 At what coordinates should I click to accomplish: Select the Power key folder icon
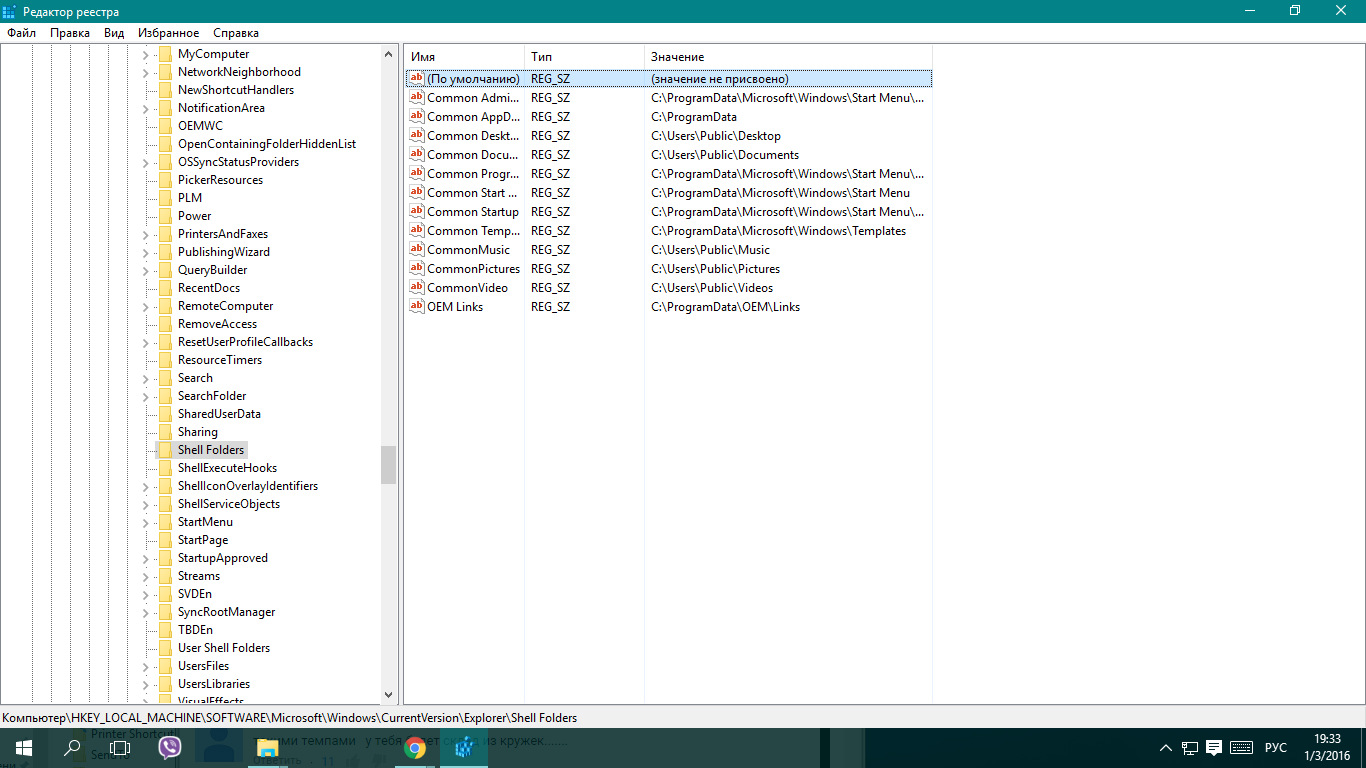click(165, 216)
